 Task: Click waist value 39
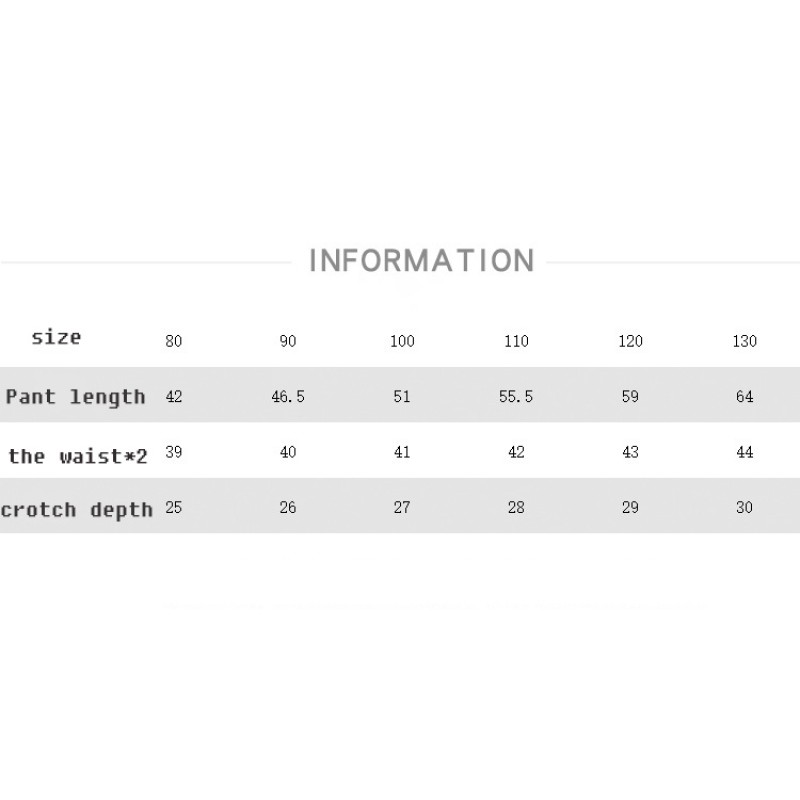click(174, 452)
